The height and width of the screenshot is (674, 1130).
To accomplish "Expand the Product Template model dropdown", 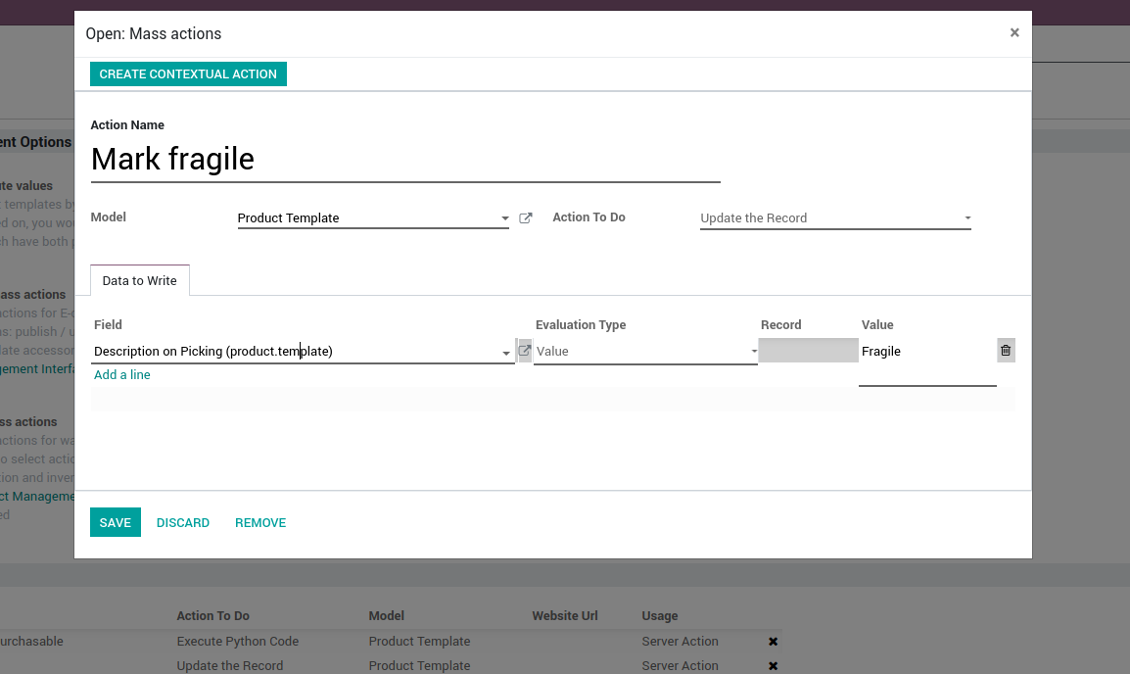I will [505, 218].
